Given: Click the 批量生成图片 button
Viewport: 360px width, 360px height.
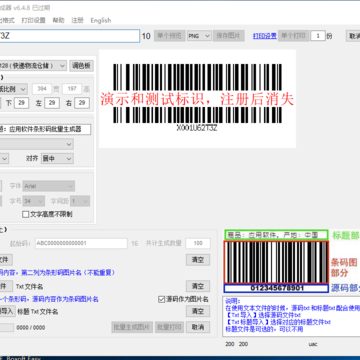Looking at the screenshot, I should click(132, 327).
